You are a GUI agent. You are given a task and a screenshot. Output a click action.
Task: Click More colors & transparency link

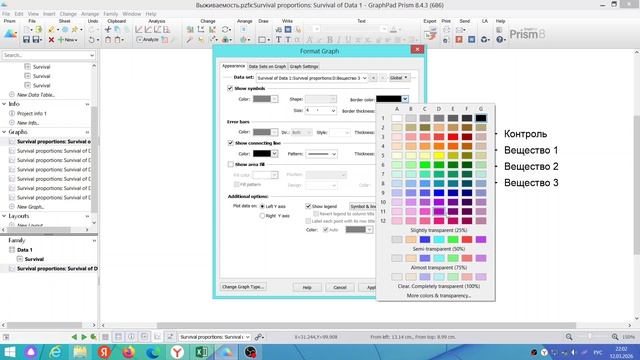(x=438, y=296)
